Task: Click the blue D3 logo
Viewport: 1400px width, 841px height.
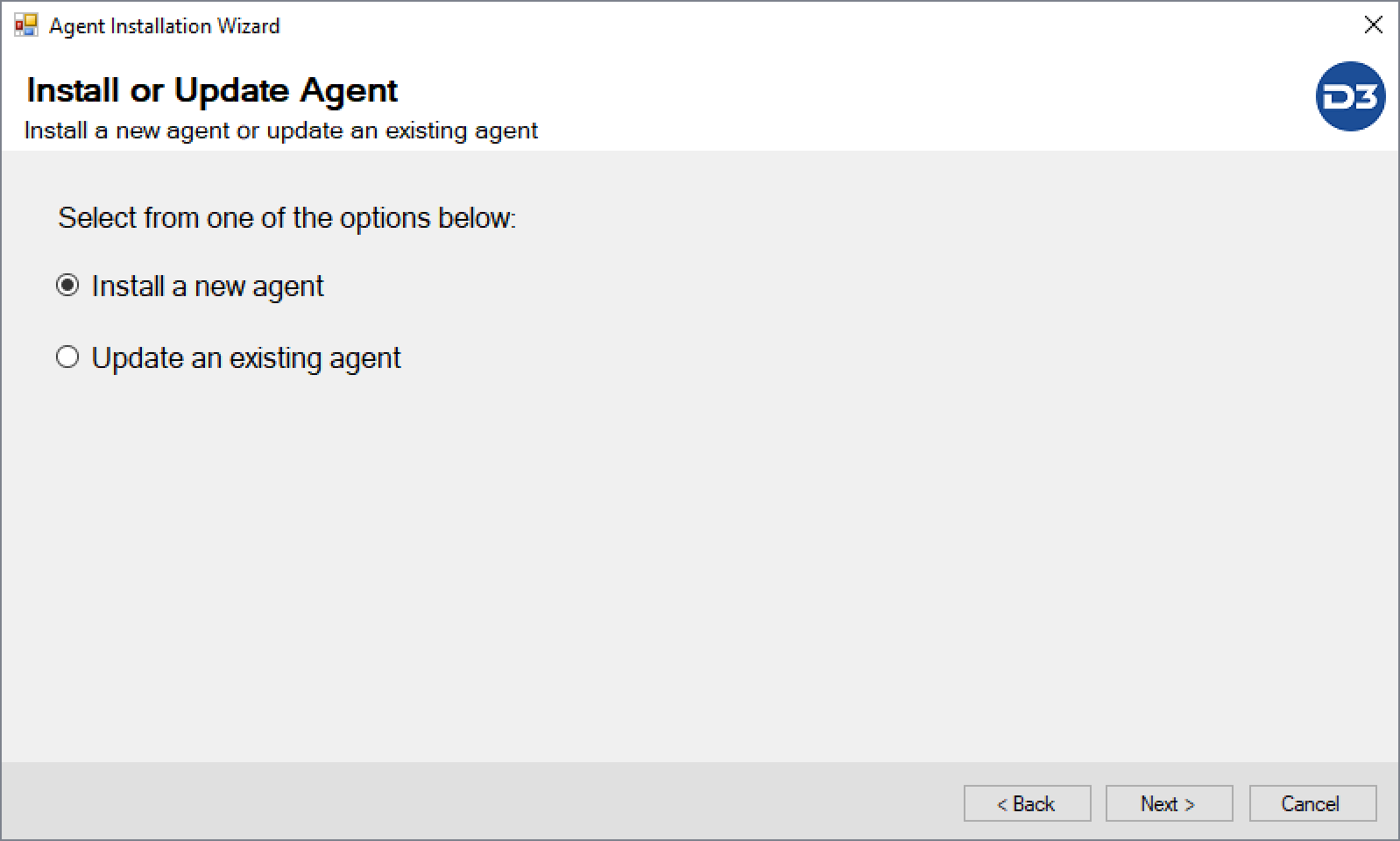Action: tap(1350, 96)
